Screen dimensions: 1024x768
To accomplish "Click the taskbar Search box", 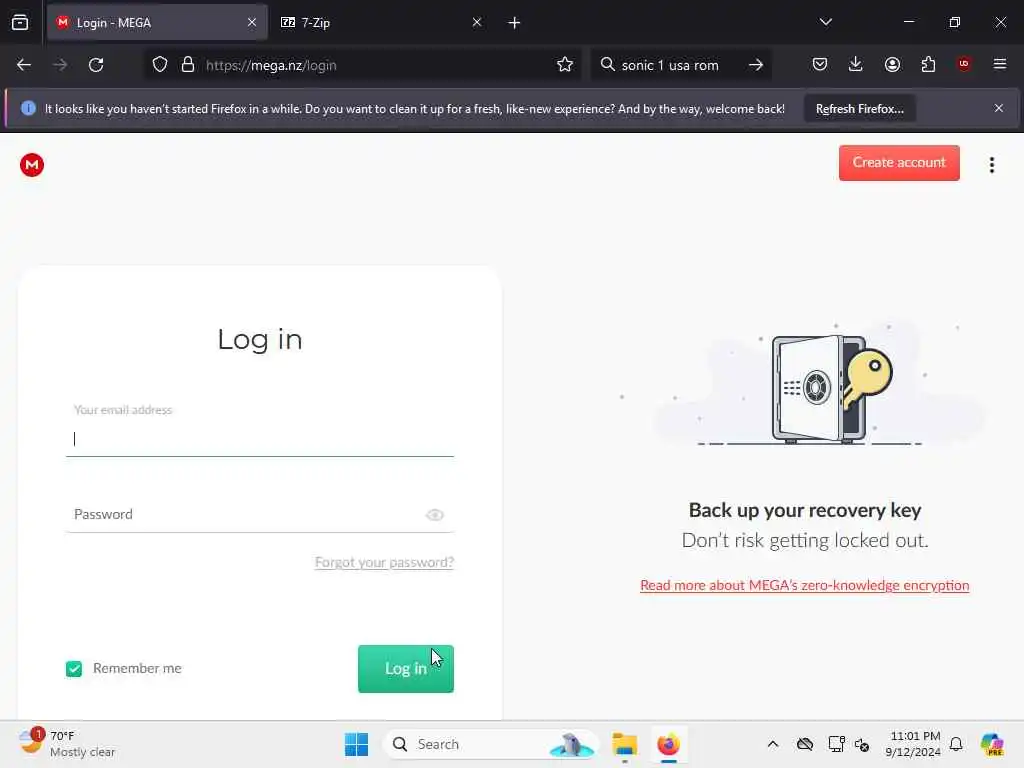I will click(491, 744).
